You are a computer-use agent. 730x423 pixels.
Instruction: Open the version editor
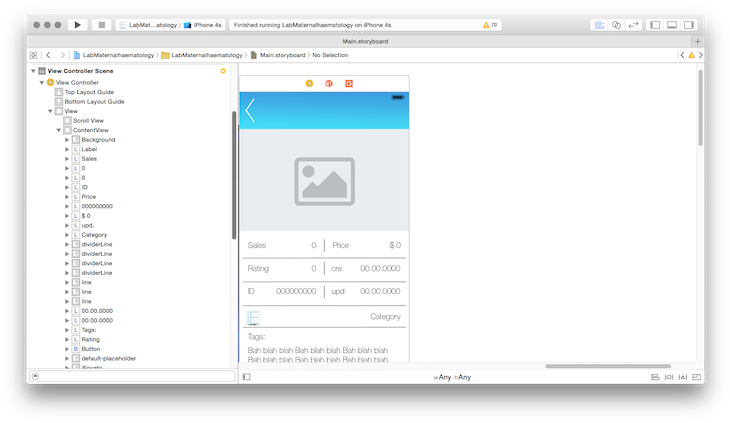(633, 25)
